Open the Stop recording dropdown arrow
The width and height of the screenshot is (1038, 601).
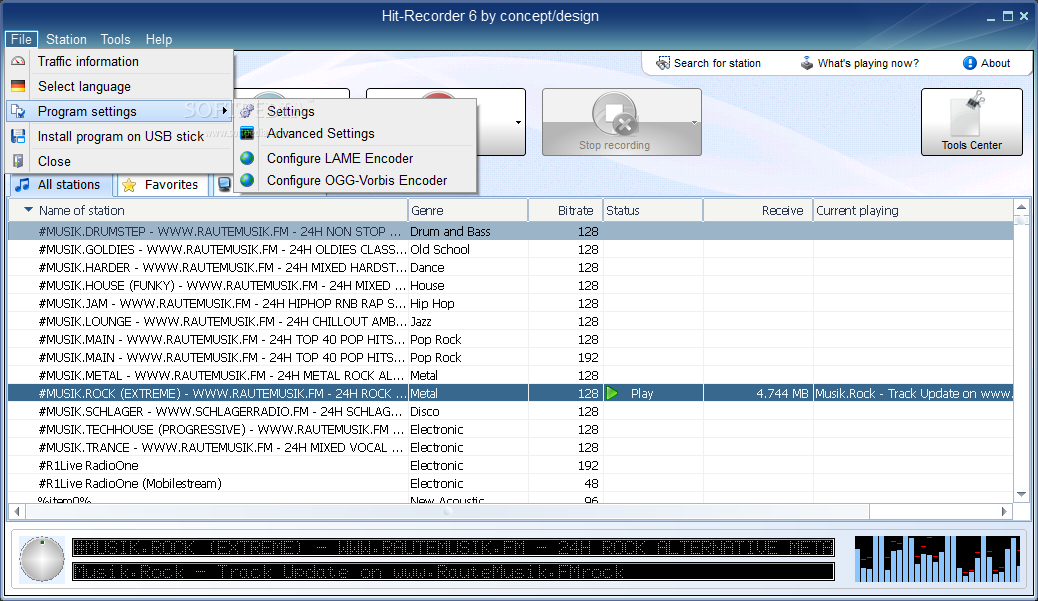pyautogui.click(x=694, y=122)
